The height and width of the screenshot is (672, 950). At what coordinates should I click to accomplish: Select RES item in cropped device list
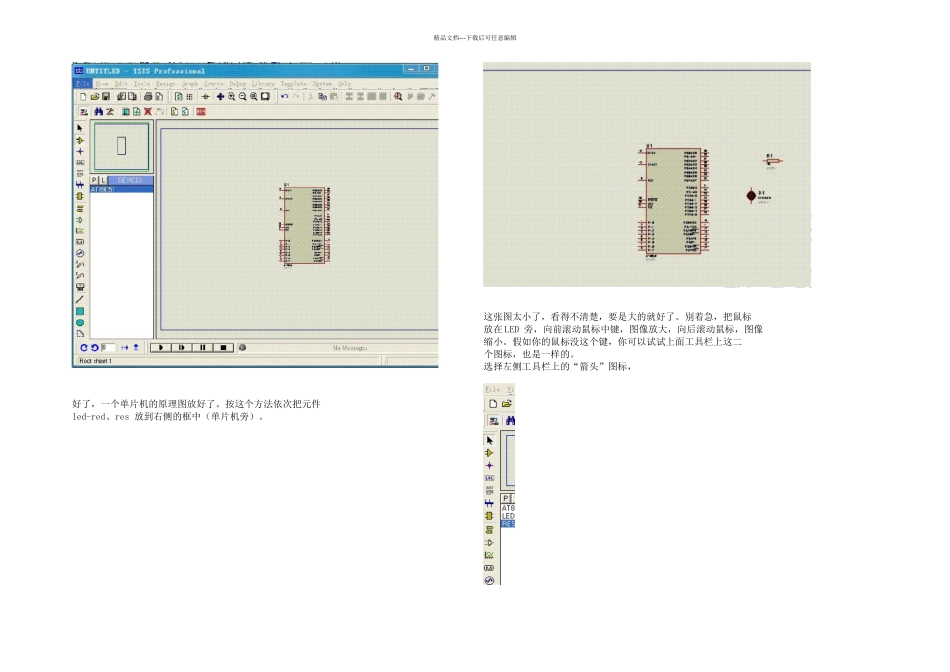[x=508, y=524]
